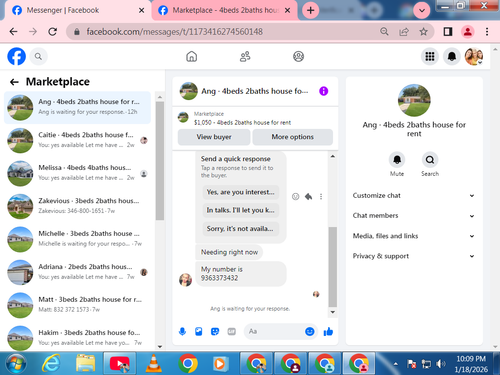Expand Media, files and links section
Image resolution: width=500 pixels, height=375 pixels.
click(414, 236)
